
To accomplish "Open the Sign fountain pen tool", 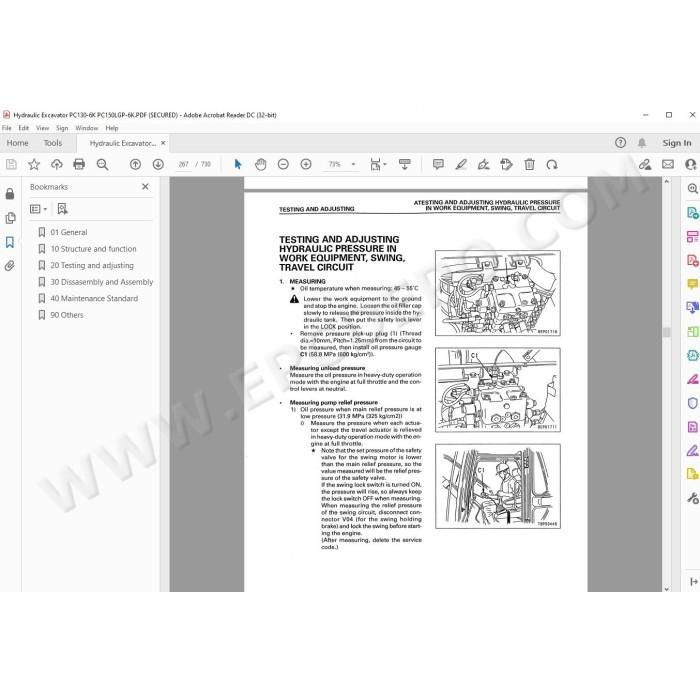I will (483, 165).
